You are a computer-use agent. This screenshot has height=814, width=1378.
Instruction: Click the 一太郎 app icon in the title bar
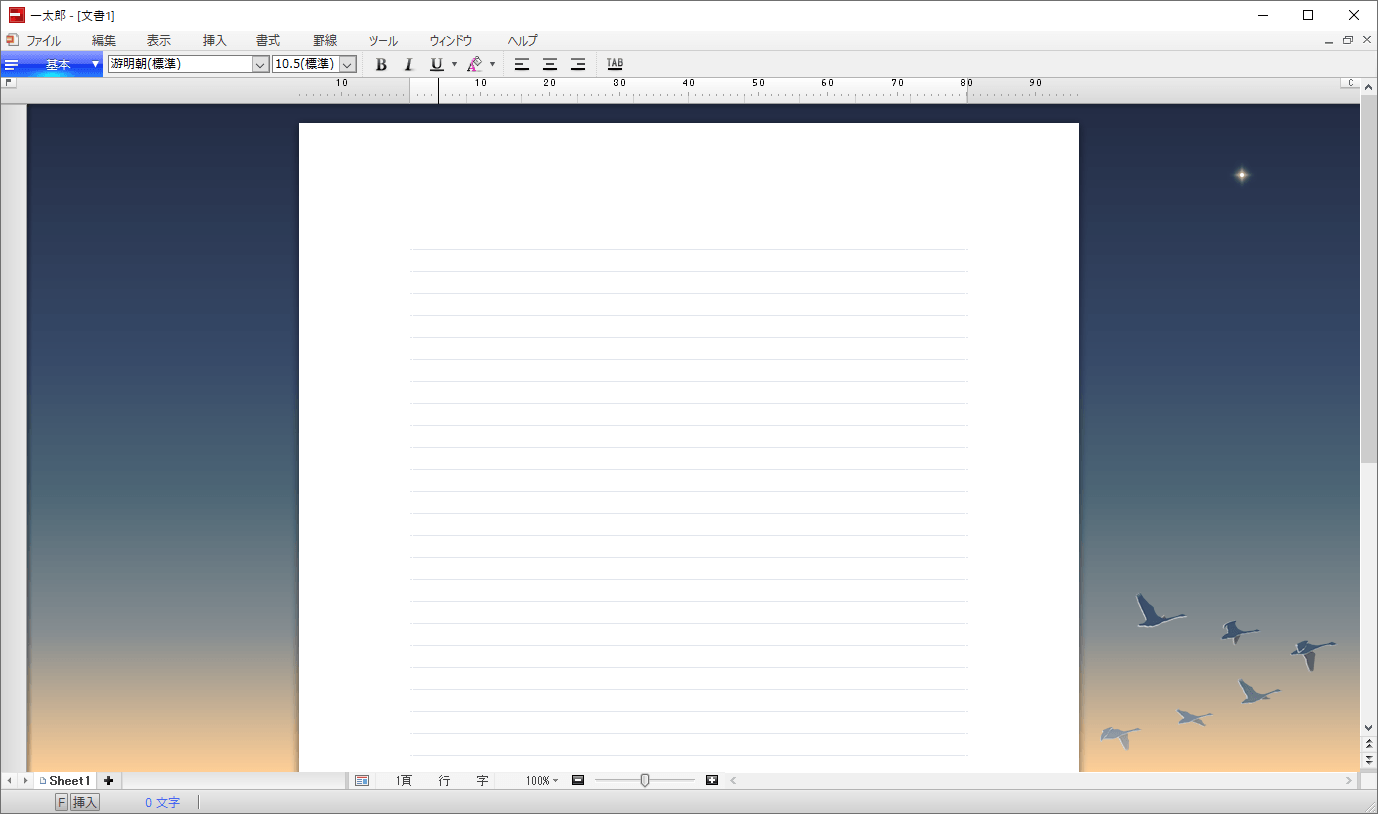(x=16, y=15)
